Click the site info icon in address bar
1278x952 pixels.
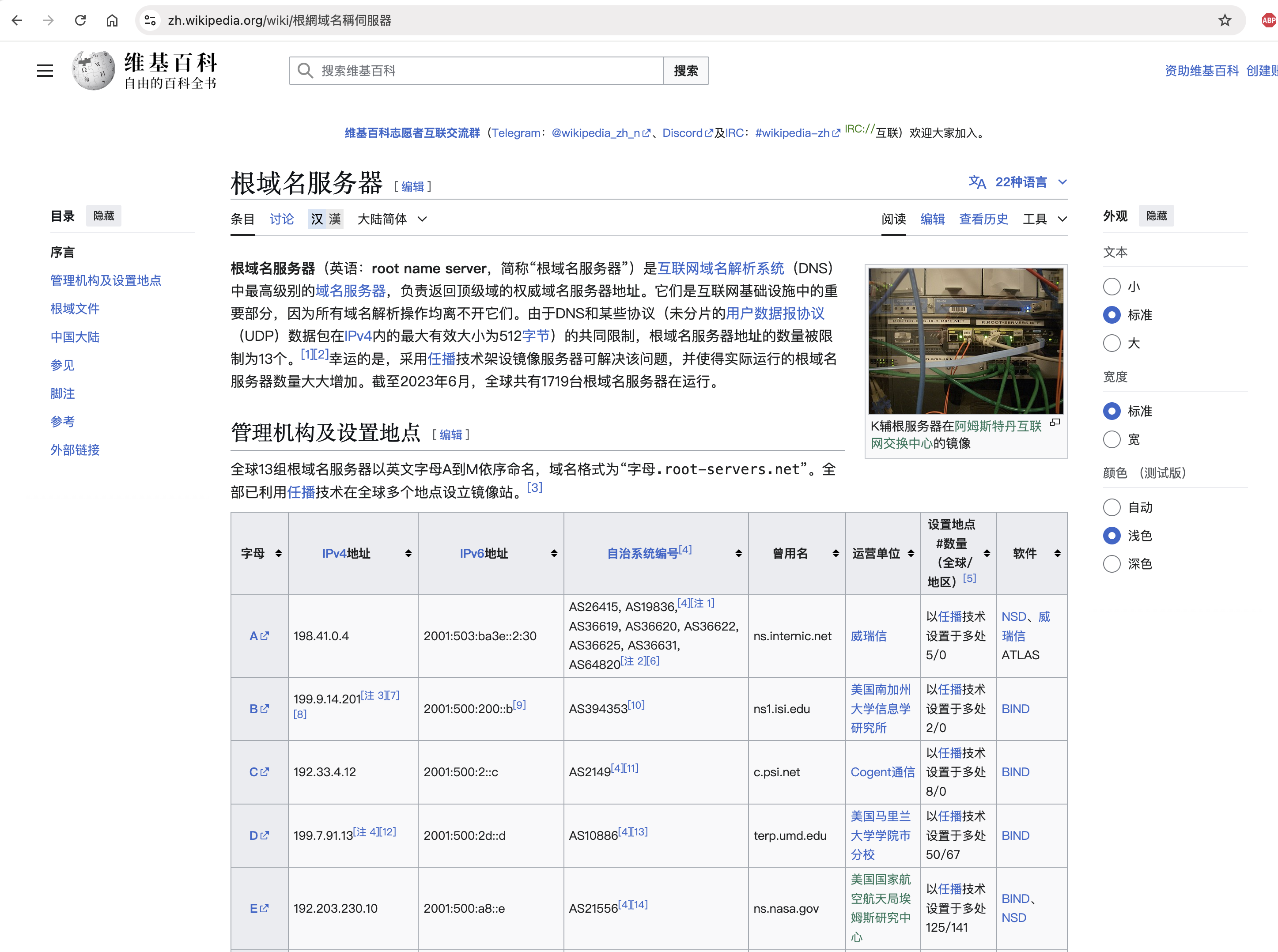click(x=151, y=20)
